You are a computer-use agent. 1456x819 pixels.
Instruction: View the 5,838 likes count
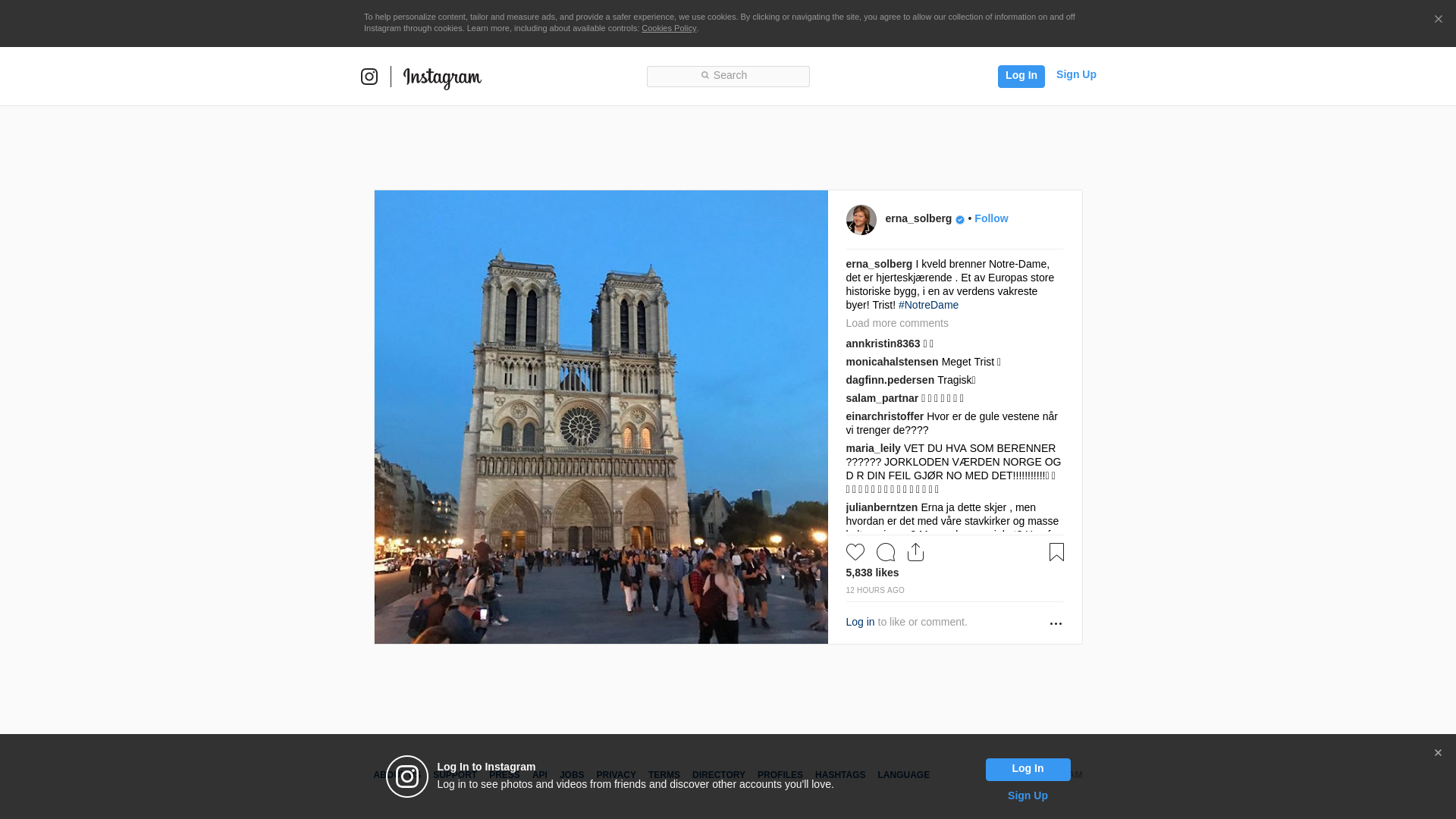pyautogui.click(x=872, y=573)
